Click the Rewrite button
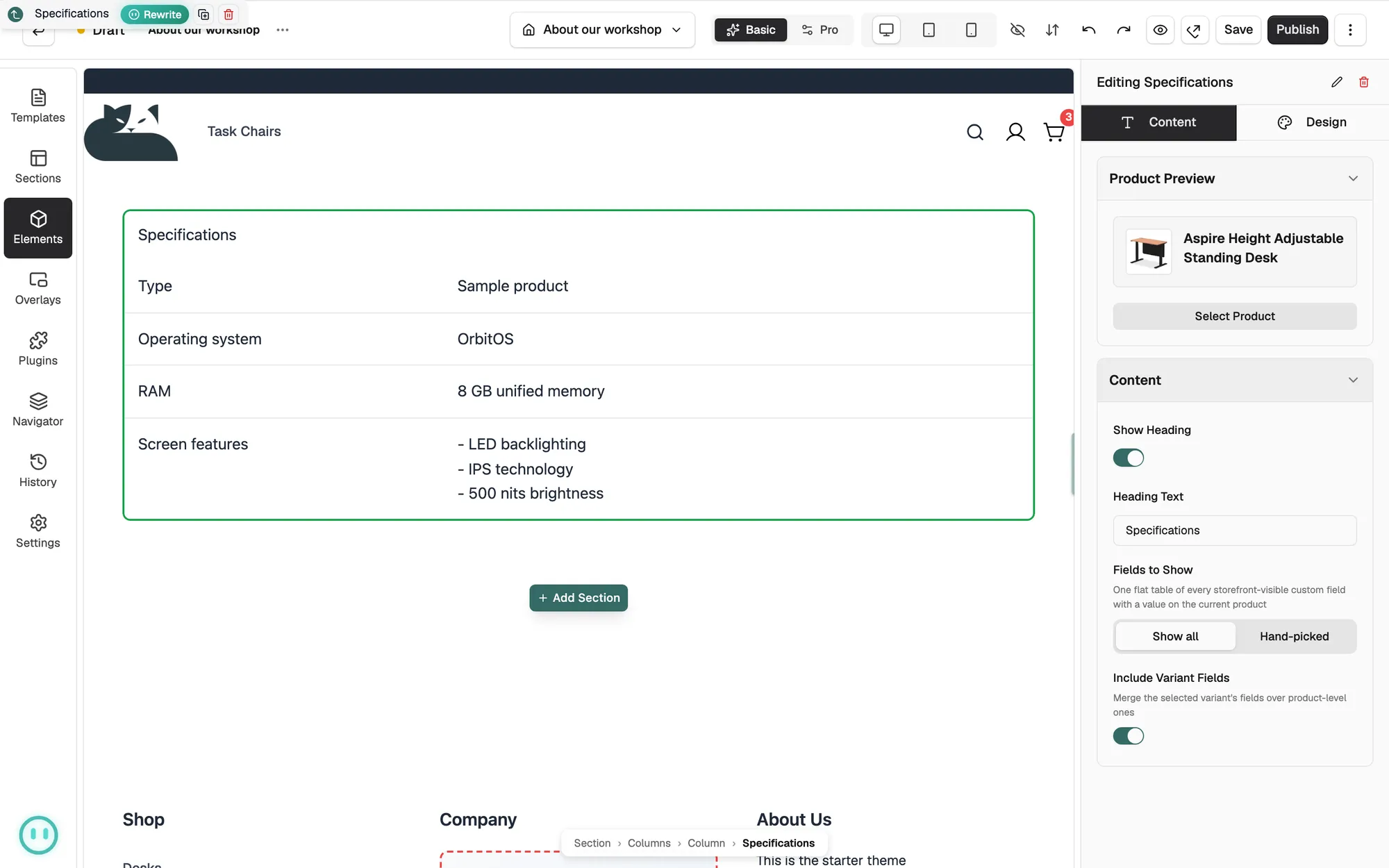Image resolution: width=1389 pixels, height=868 pixels. pyautogui.click(x=155, y=15)
